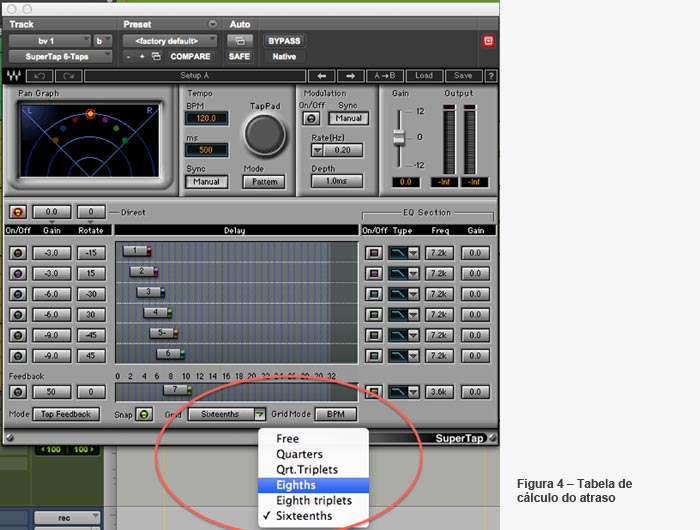Image resolution: width=700 pixels, height=530 pixels.
Task: Toggle the Feedback on/off button
Action: [x=18, y=392]
